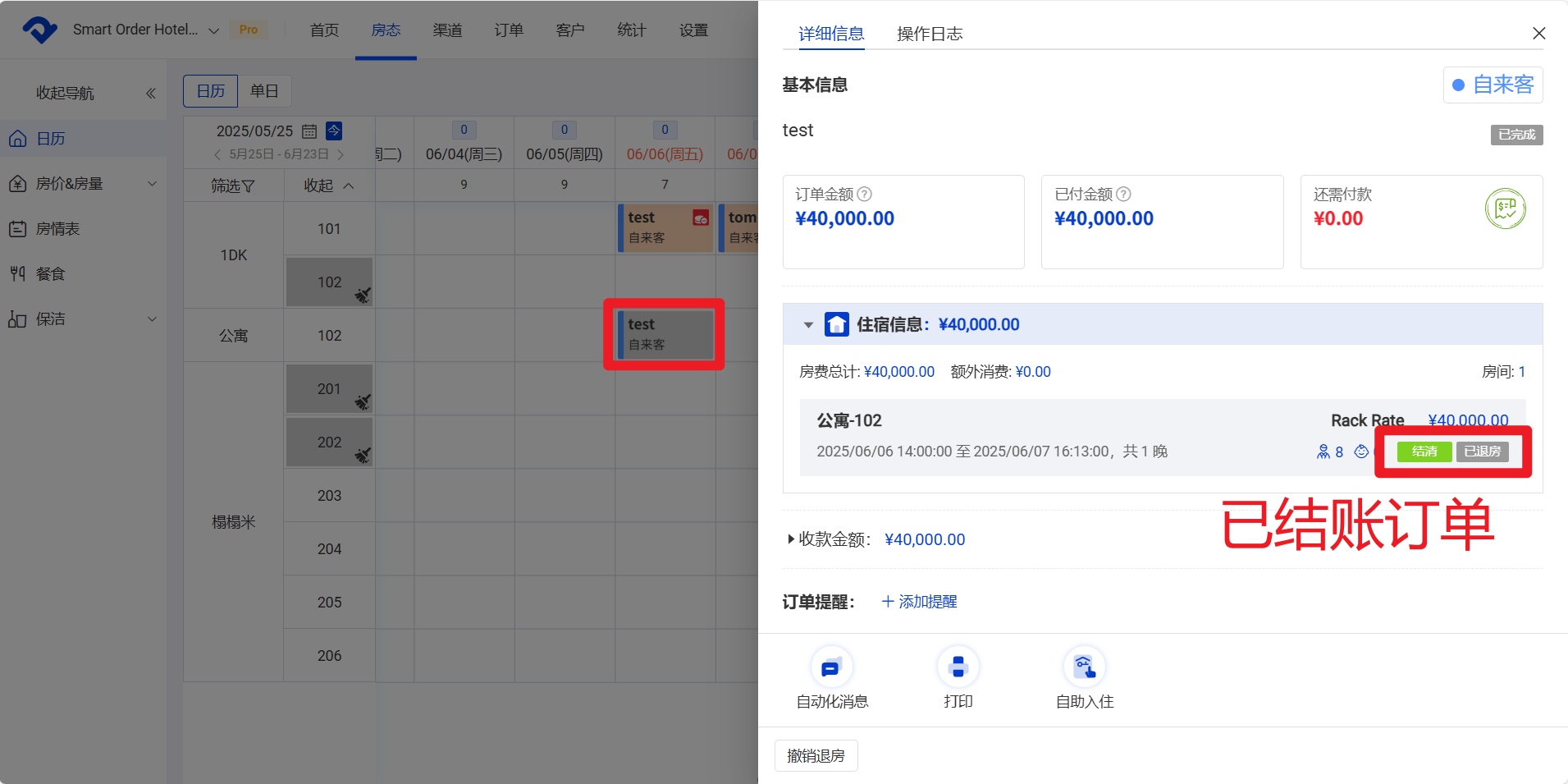
Task: Click the add reminder link
Action: point(919,602)
